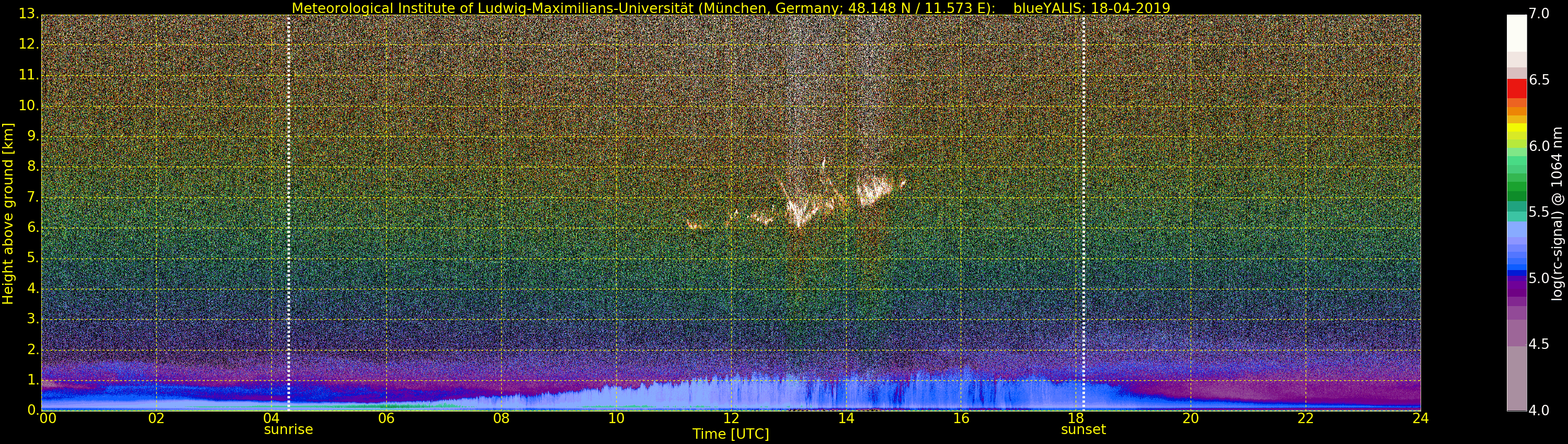Click the colorbar value label '6.5'
This screenshot has width=1568, height=444.
coord(1539,80)
